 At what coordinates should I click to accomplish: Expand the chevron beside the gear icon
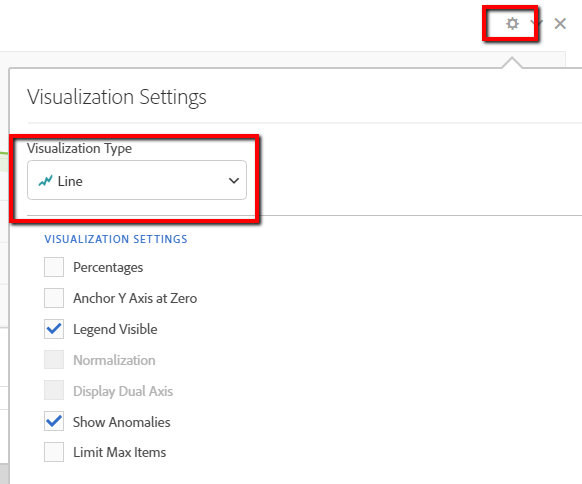[x=537, y=23]
